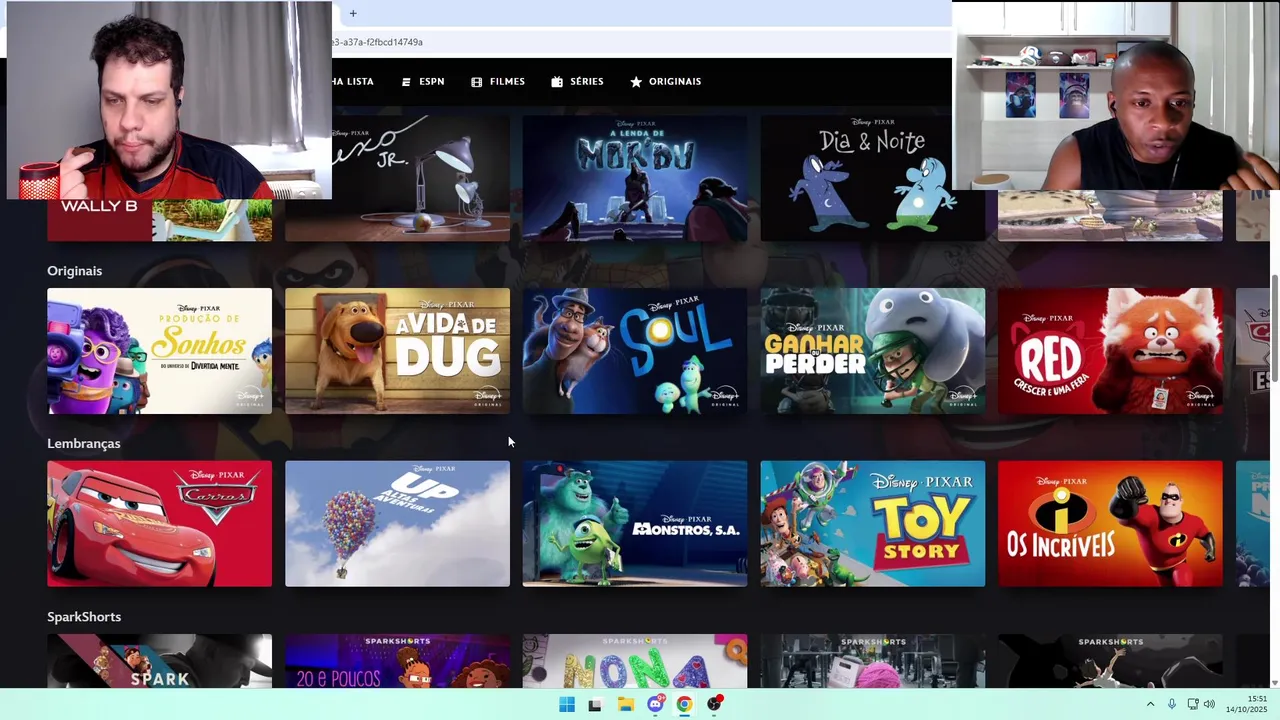Open the ESPN navigation item
The height and width of the screenshot is (720, 1280).
(x=422, y=82)
